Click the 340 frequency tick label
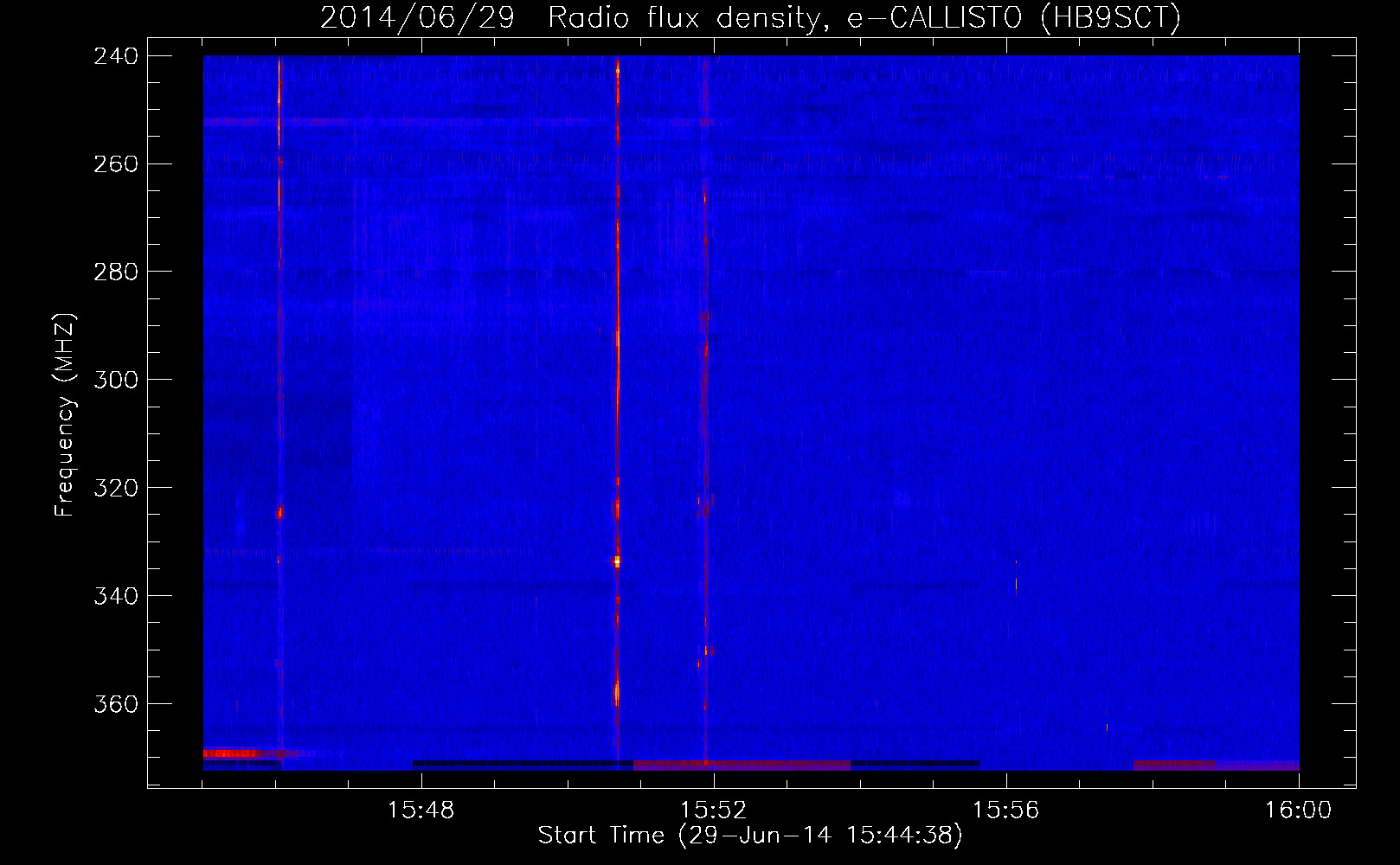The height and width of the screenshot is (865, 1400). 116,597
